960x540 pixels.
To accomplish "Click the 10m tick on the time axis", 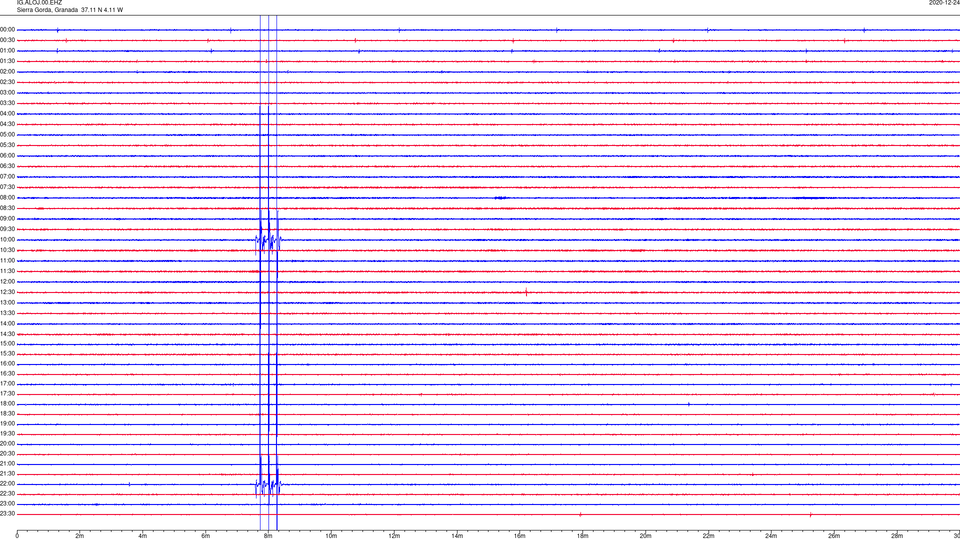I will coord(331,536).
